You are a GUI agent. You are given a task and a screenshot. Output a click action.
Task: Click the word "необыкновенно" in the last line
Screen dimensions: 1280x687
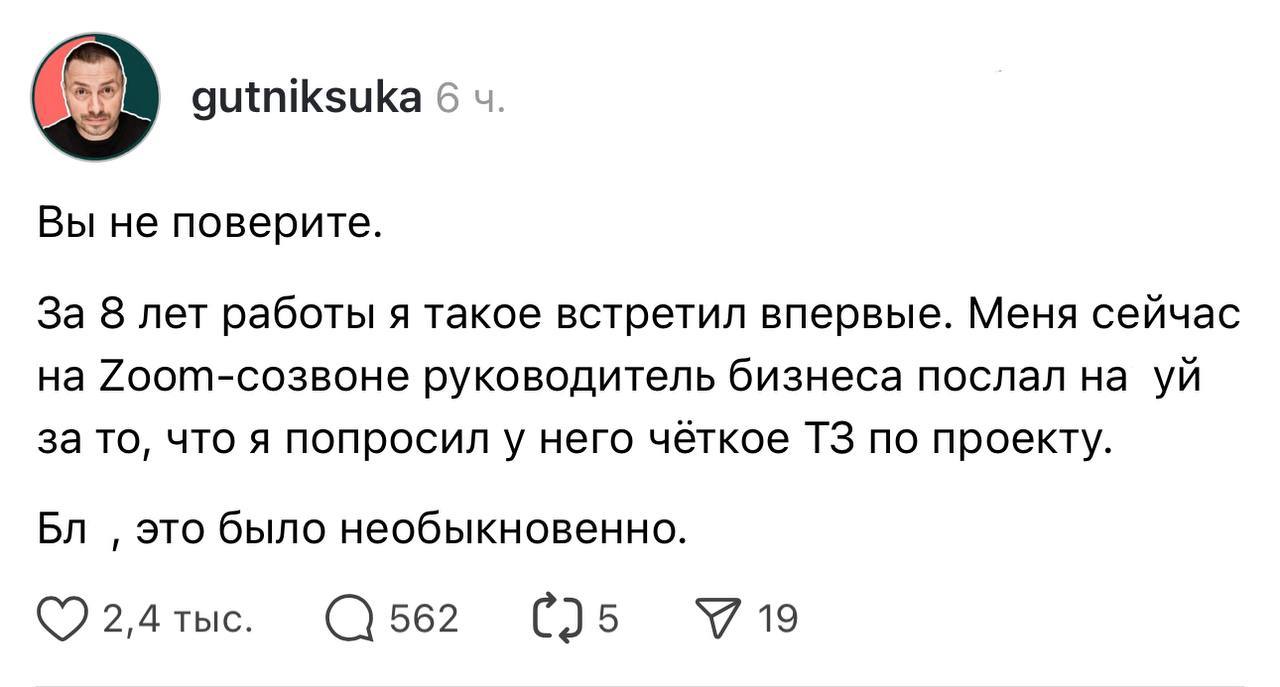click(513, 524)
